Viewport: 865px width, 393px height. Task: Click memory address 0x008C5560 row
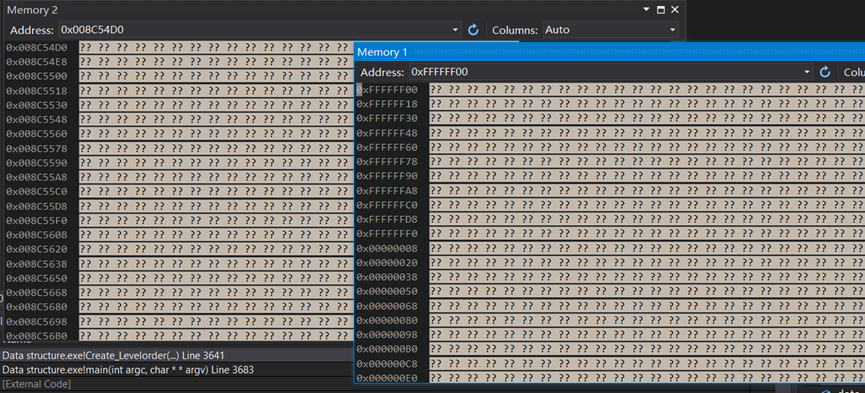(x=36, y=134)
